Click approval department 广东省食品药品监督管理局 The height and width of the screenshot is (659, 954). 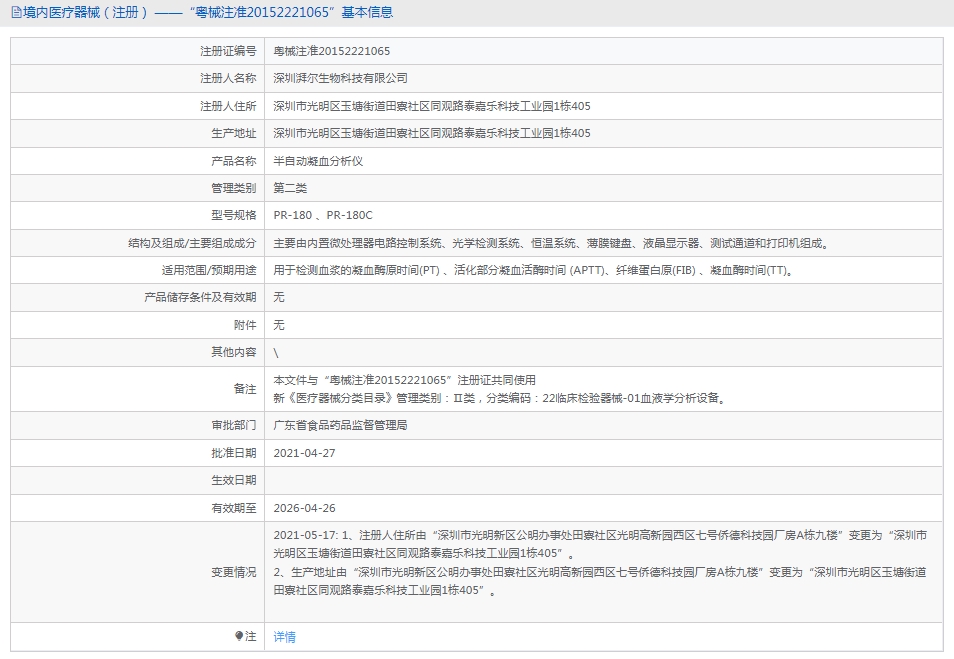tap(340, 425)
